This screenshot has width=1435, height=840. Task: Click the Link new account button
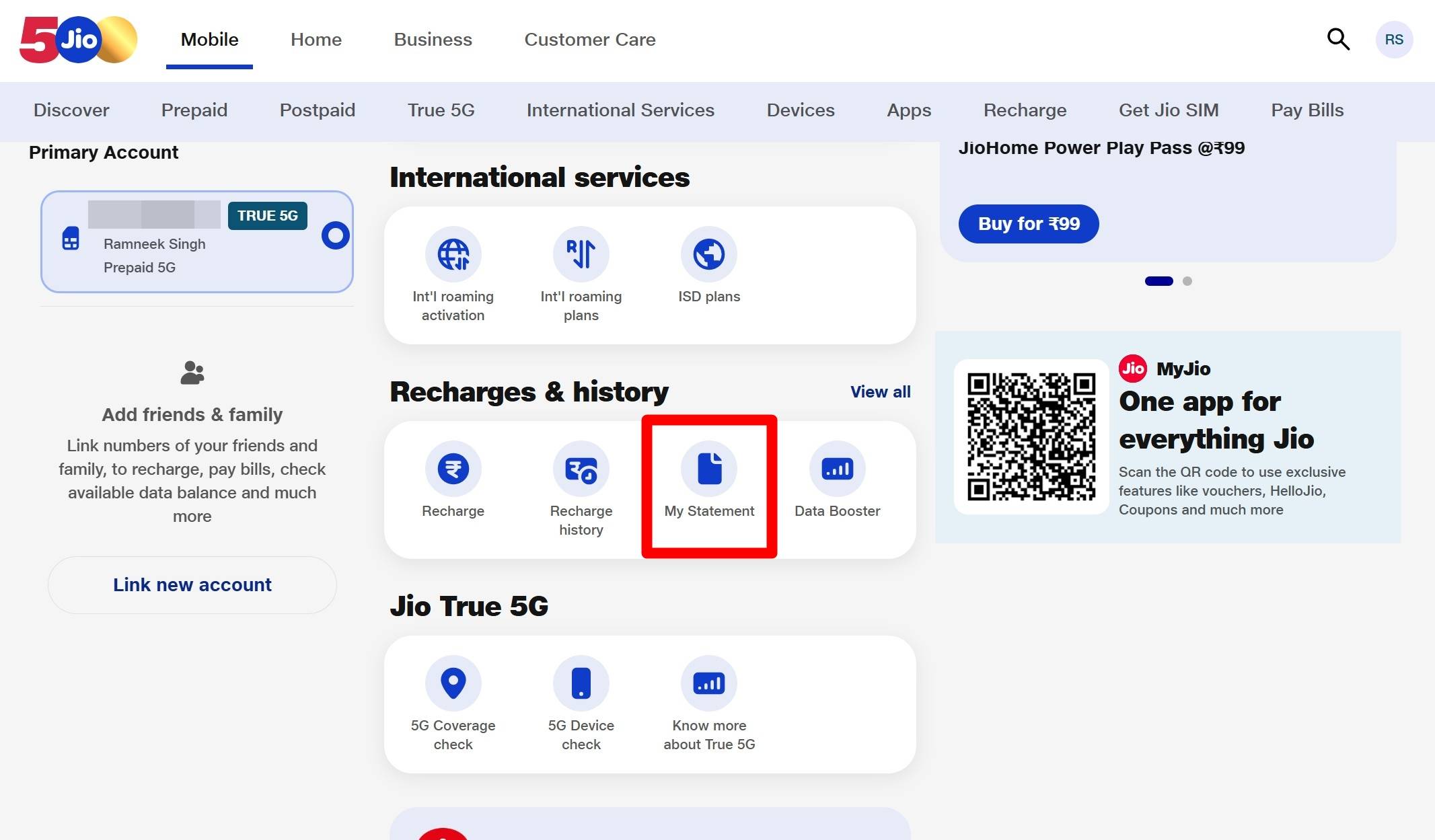pos(192,585)
